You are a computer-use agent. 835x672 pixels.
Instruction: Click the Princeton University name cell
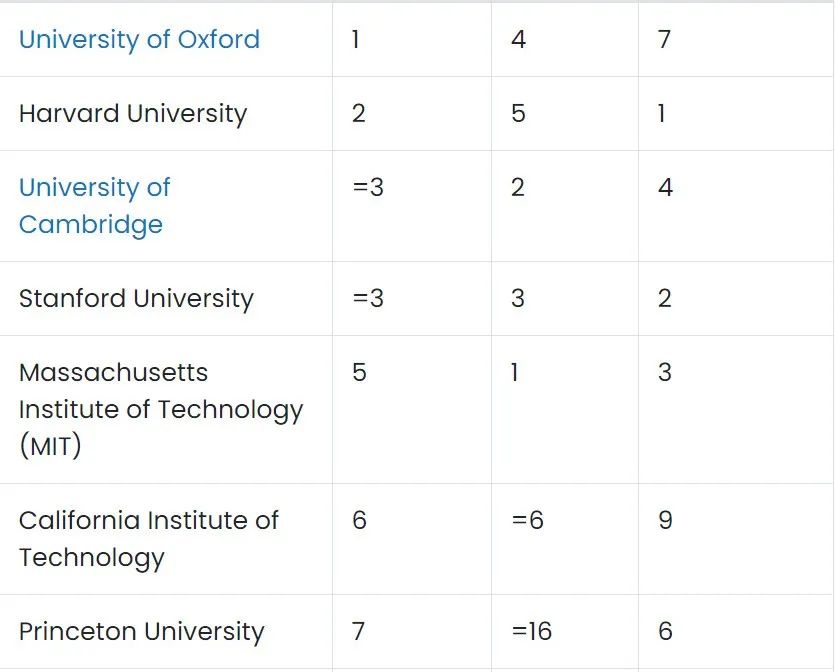141,632
